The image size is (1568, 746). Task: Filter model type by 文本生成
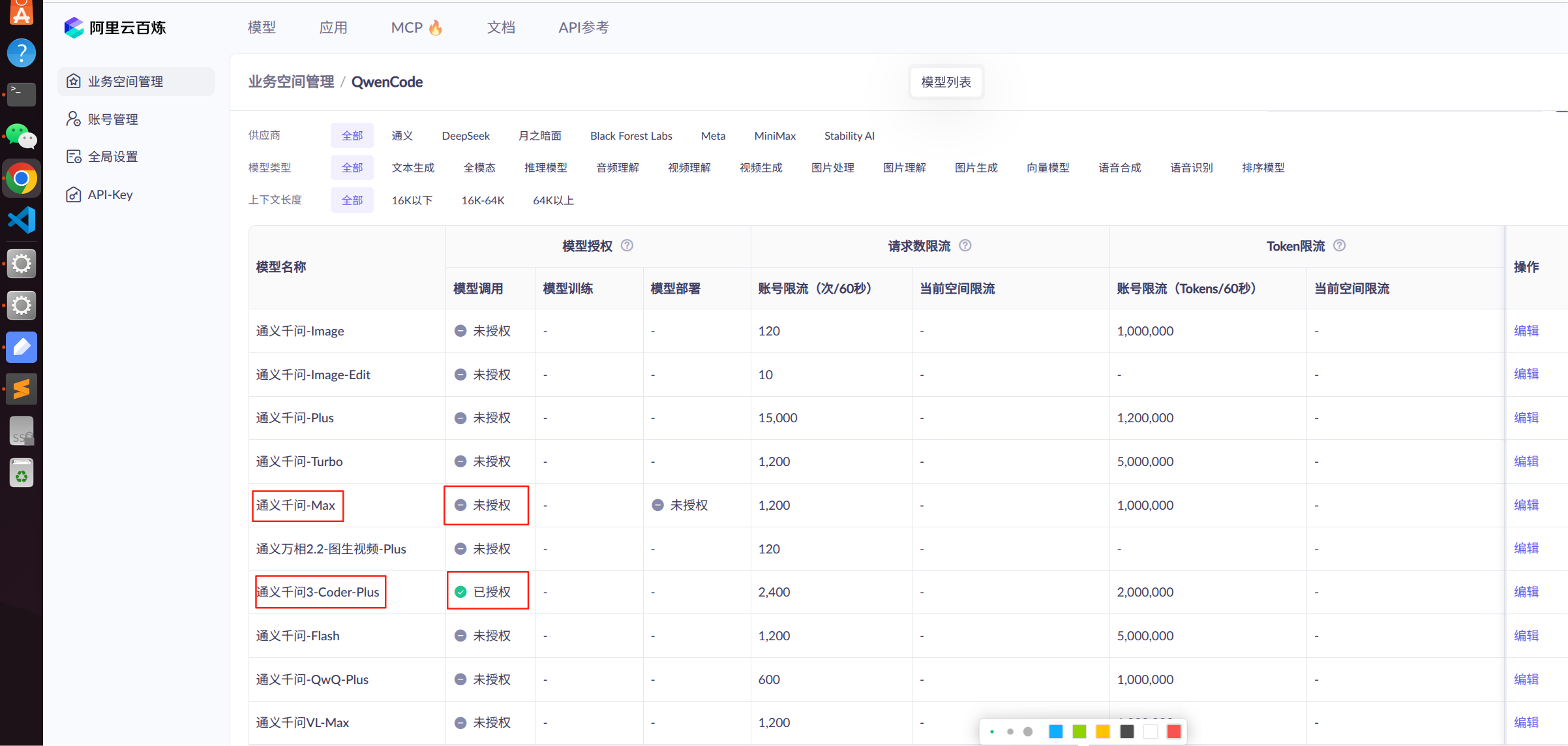pos(413,168)
